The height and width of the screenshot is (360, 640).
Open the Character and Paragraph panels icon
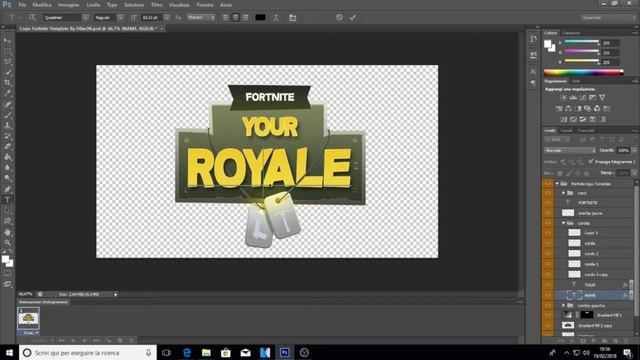click(x=293, y=18)
